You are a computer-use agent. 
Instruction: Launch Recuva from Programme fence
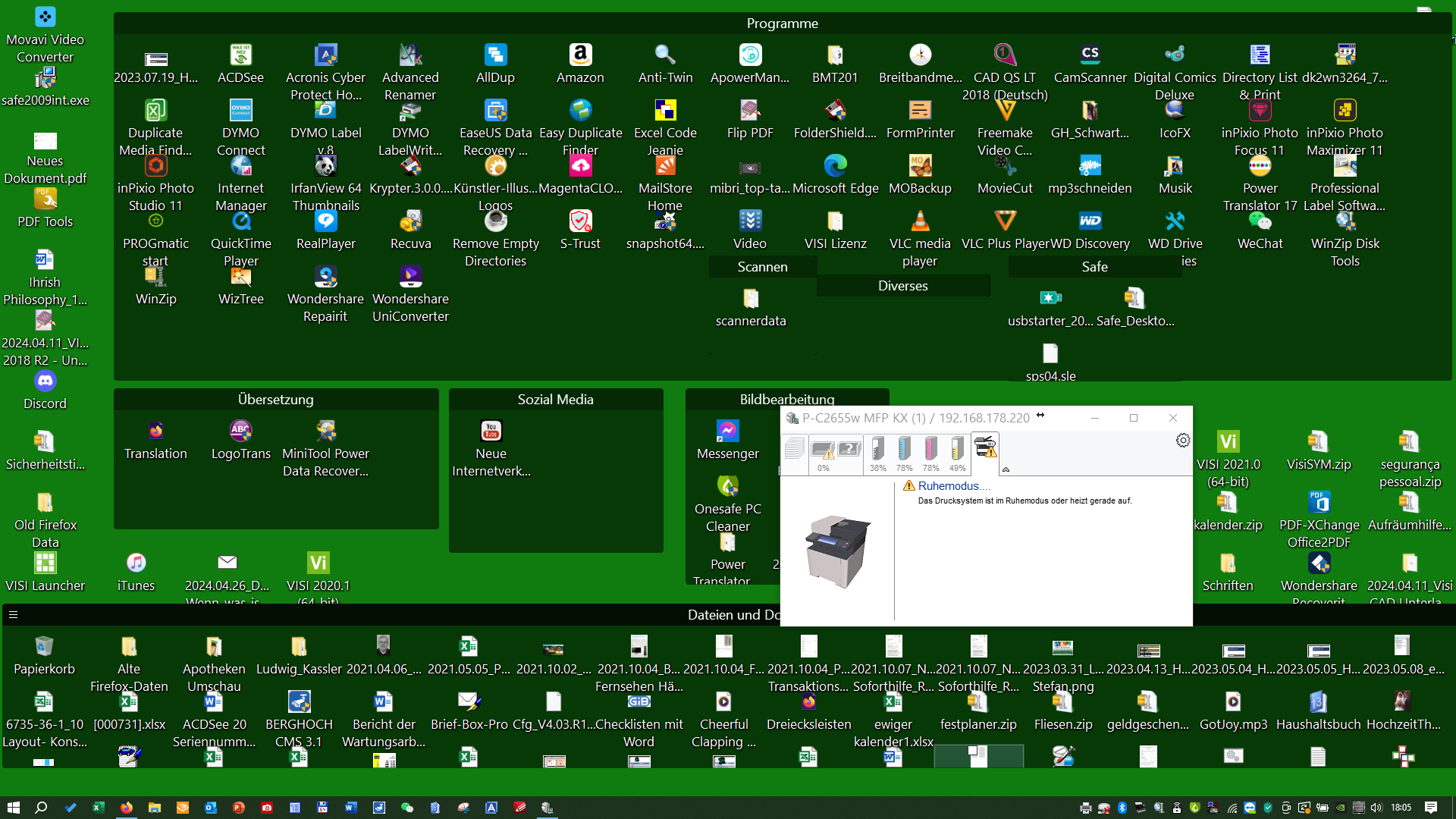[x=410, y=221]
